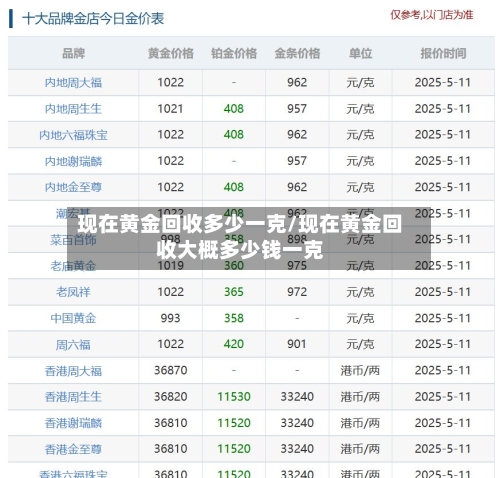The width and height of the screenshot is (500, 478).
Task: Select platinum price 11520 in 香港谢瑞麟 row
Action: [x=234, y=423]
